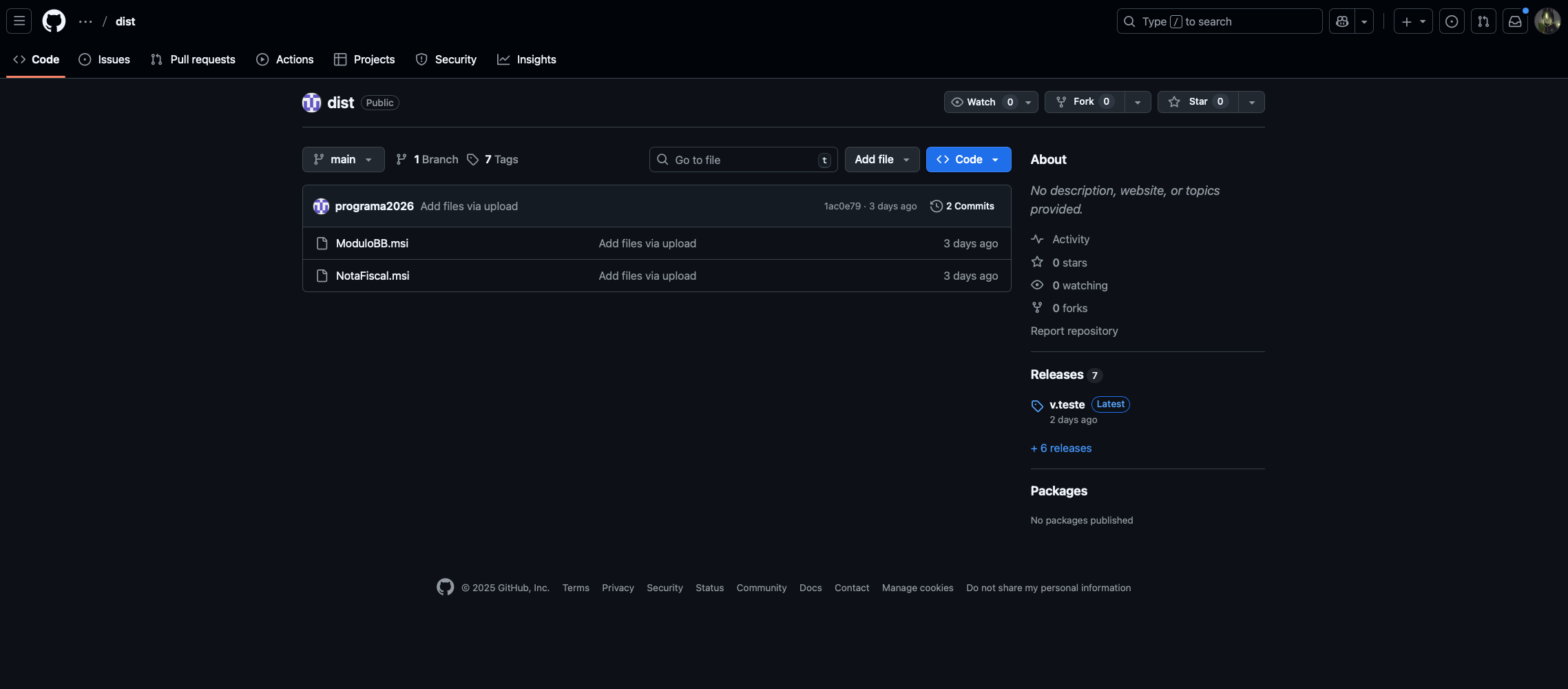Click the user profile avatar
This screenshot has width=1568, height=689.
click(x=1547, y=21)
